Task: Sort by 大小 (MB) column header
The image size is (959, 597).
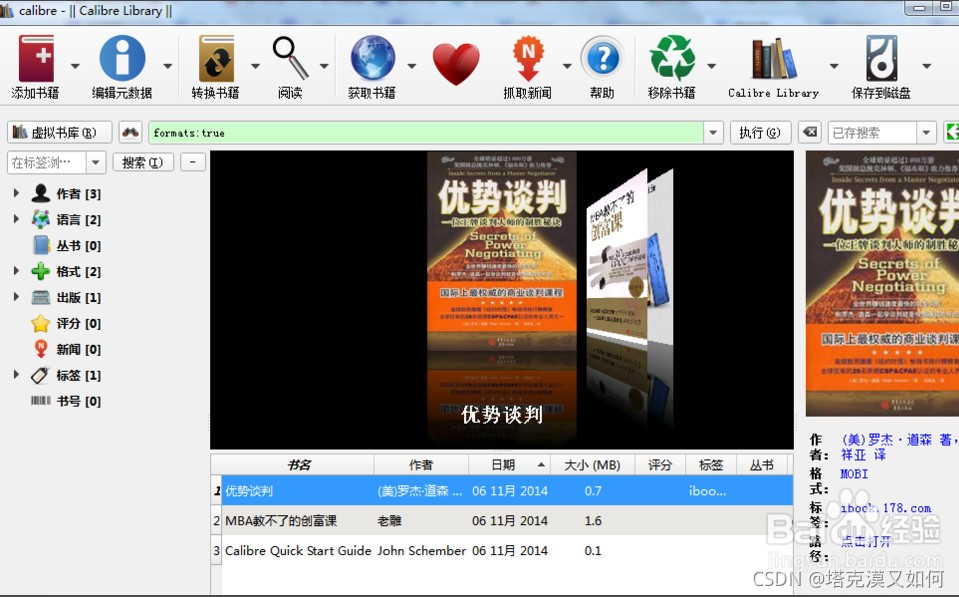Action: pyautogui.click(x=593, y=465)
